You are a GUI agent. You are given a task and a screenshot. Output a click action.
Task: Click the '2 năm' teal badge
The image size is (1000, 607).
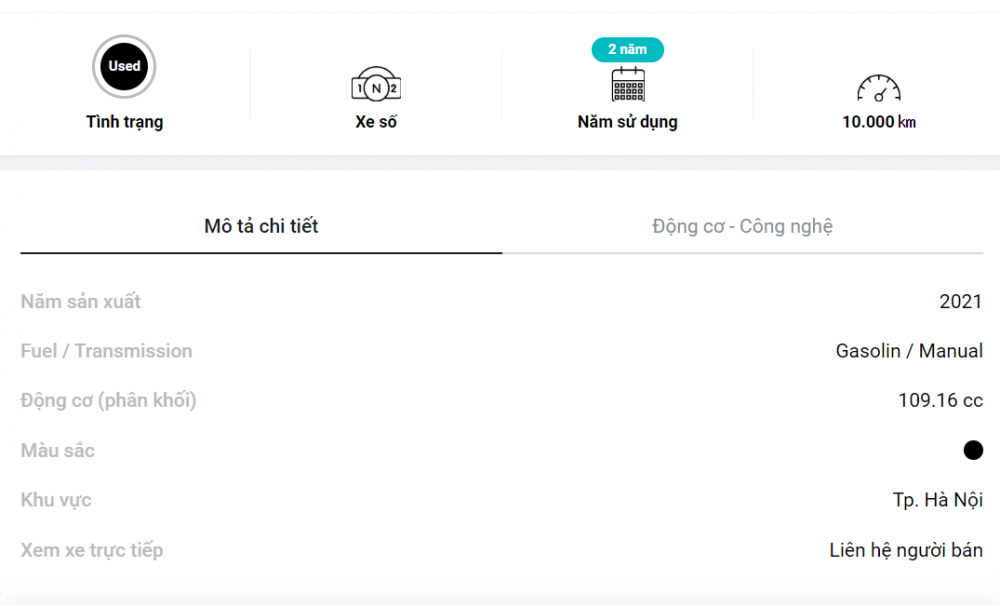[x=628, y=50]
